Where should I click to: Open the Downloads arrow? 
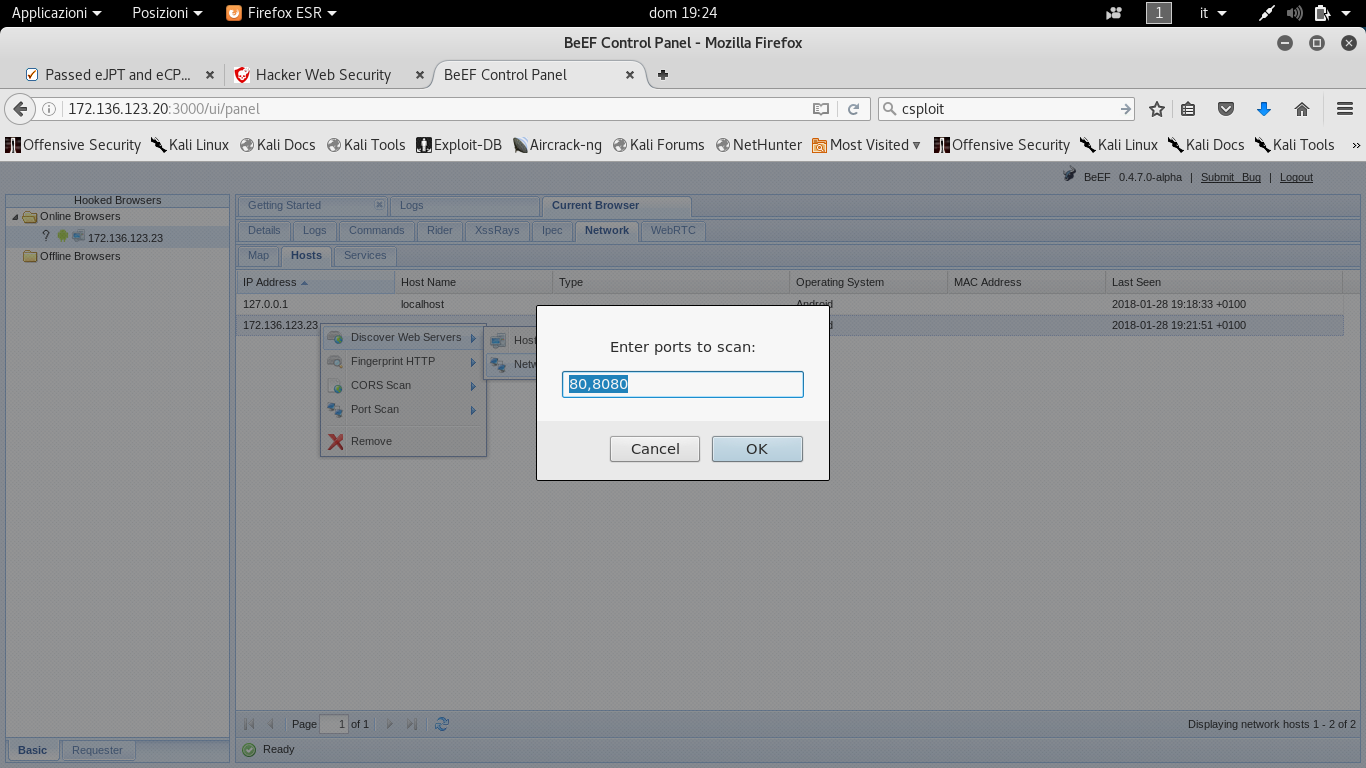1263,109
